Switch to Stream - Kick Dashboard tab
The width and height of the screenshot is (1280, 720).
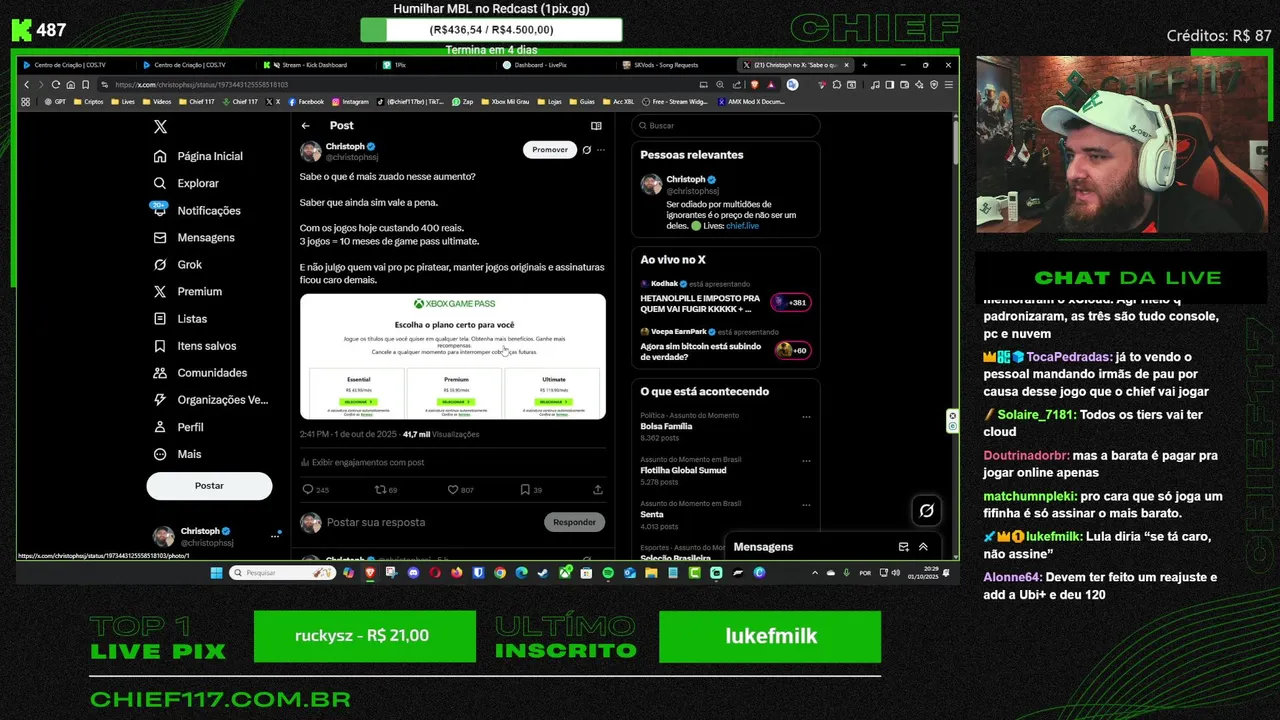(307, 65)
